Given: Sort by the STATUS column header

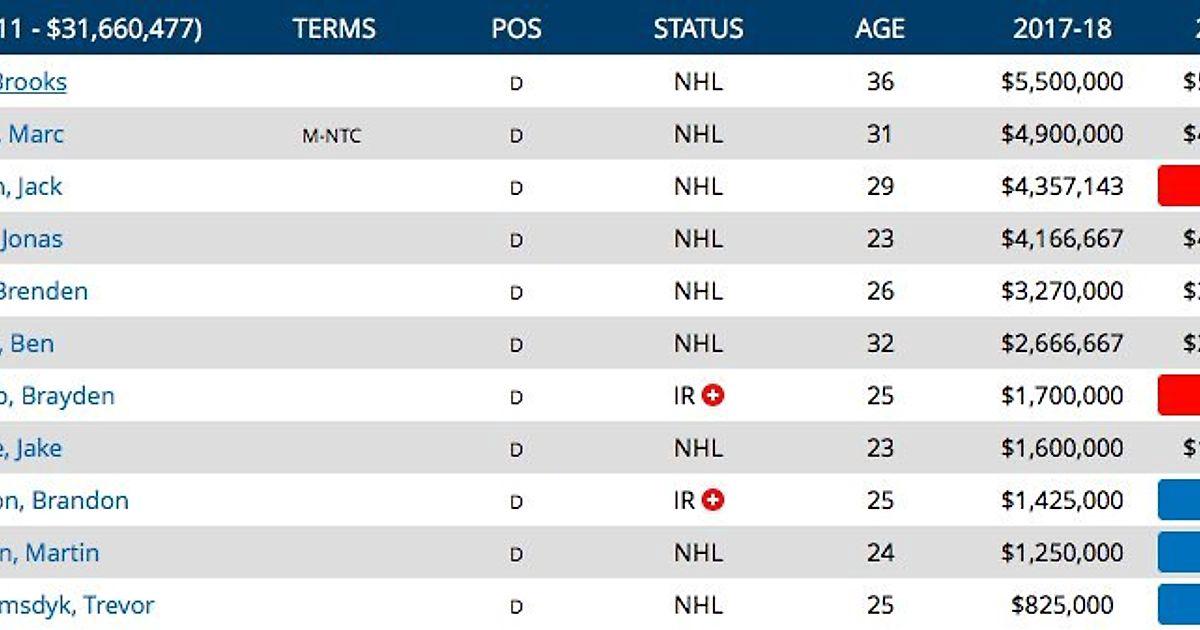Looking at the screenshot, I should (698, 28).
